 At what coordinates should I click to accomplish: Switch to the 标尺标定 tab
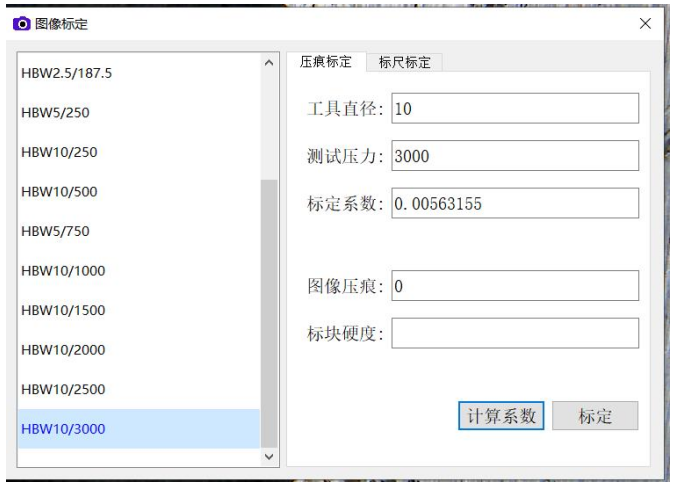[x=404, y=62]
